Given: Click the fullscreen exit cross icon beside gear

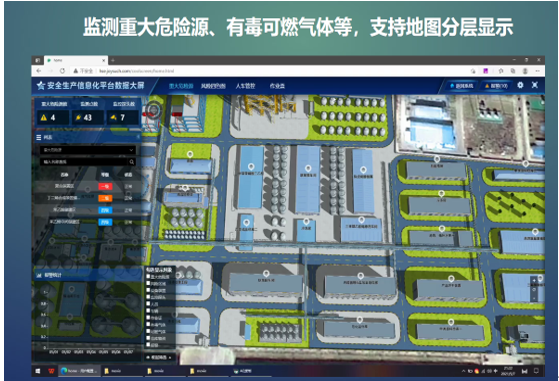Looking at the screenshot, I should (x=535, y=85).
